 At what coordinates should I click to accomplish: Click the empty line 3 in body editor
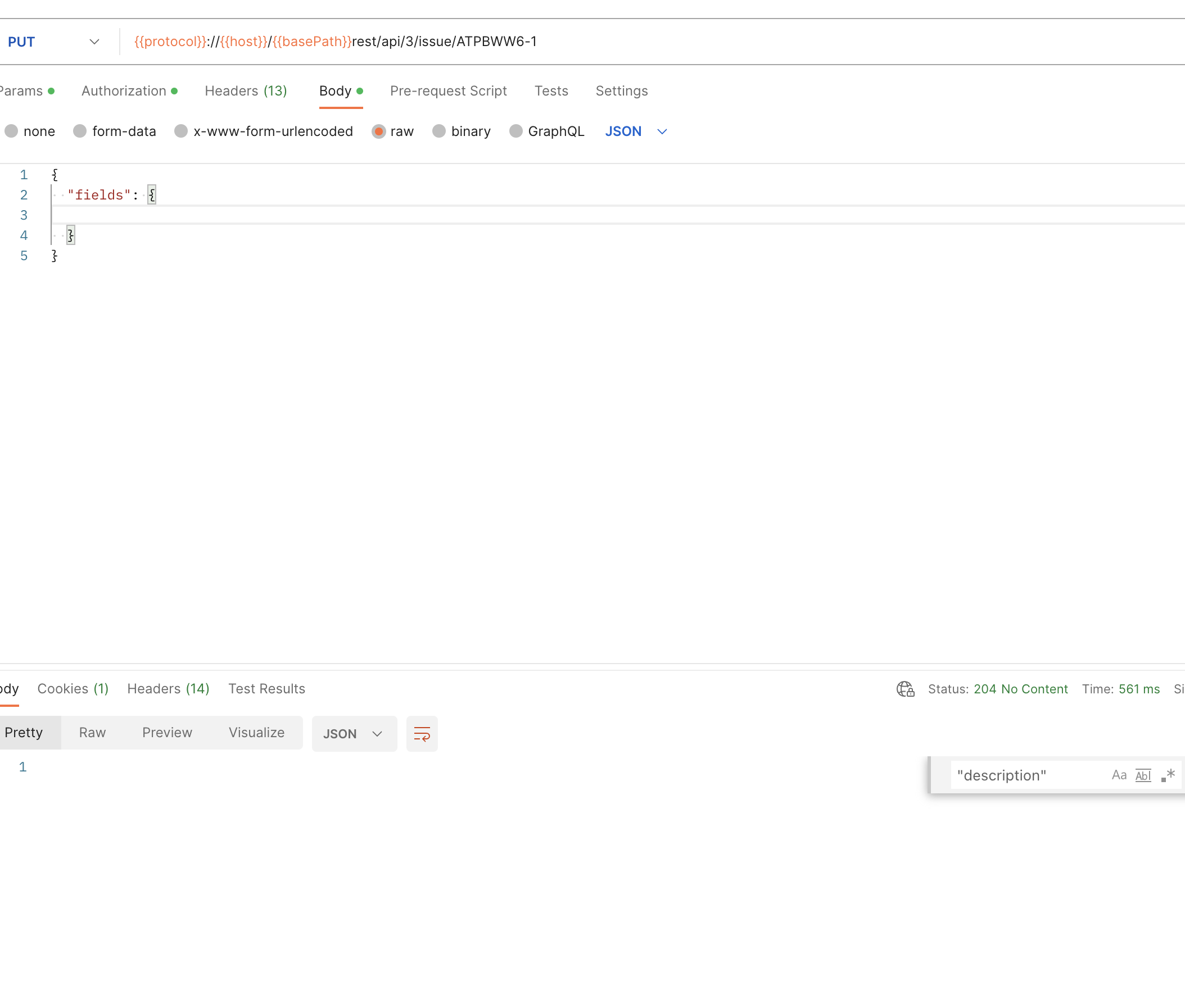point(617,215)
